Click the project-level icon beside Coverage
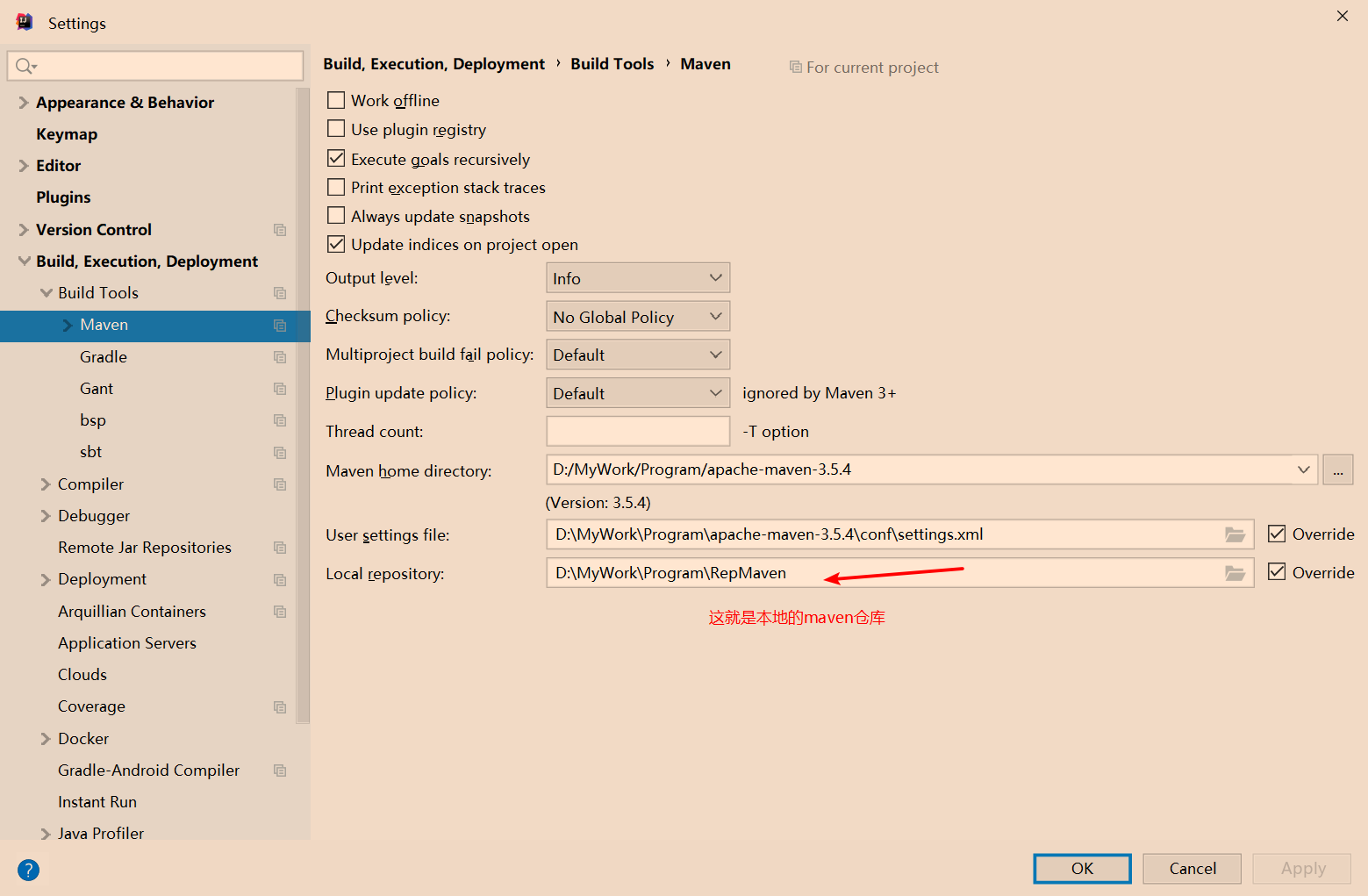 coord(280,707)
